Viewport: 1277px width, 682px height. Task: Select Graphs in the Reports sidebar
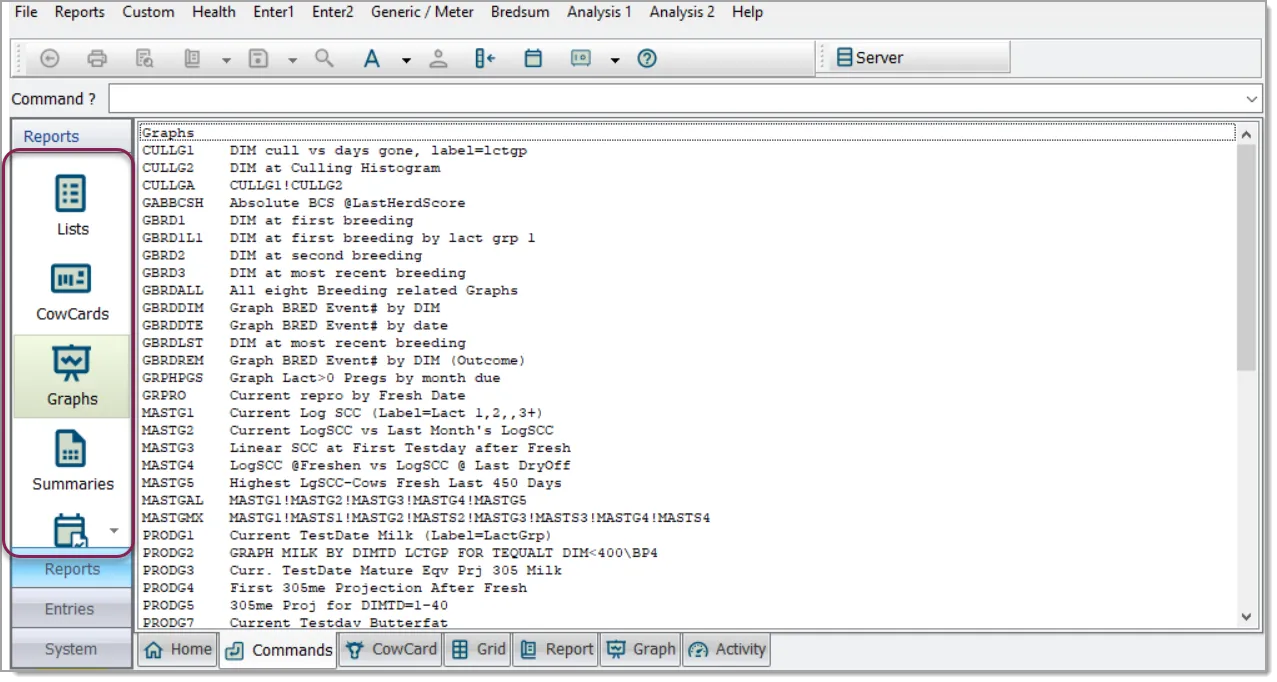(72, 376)
